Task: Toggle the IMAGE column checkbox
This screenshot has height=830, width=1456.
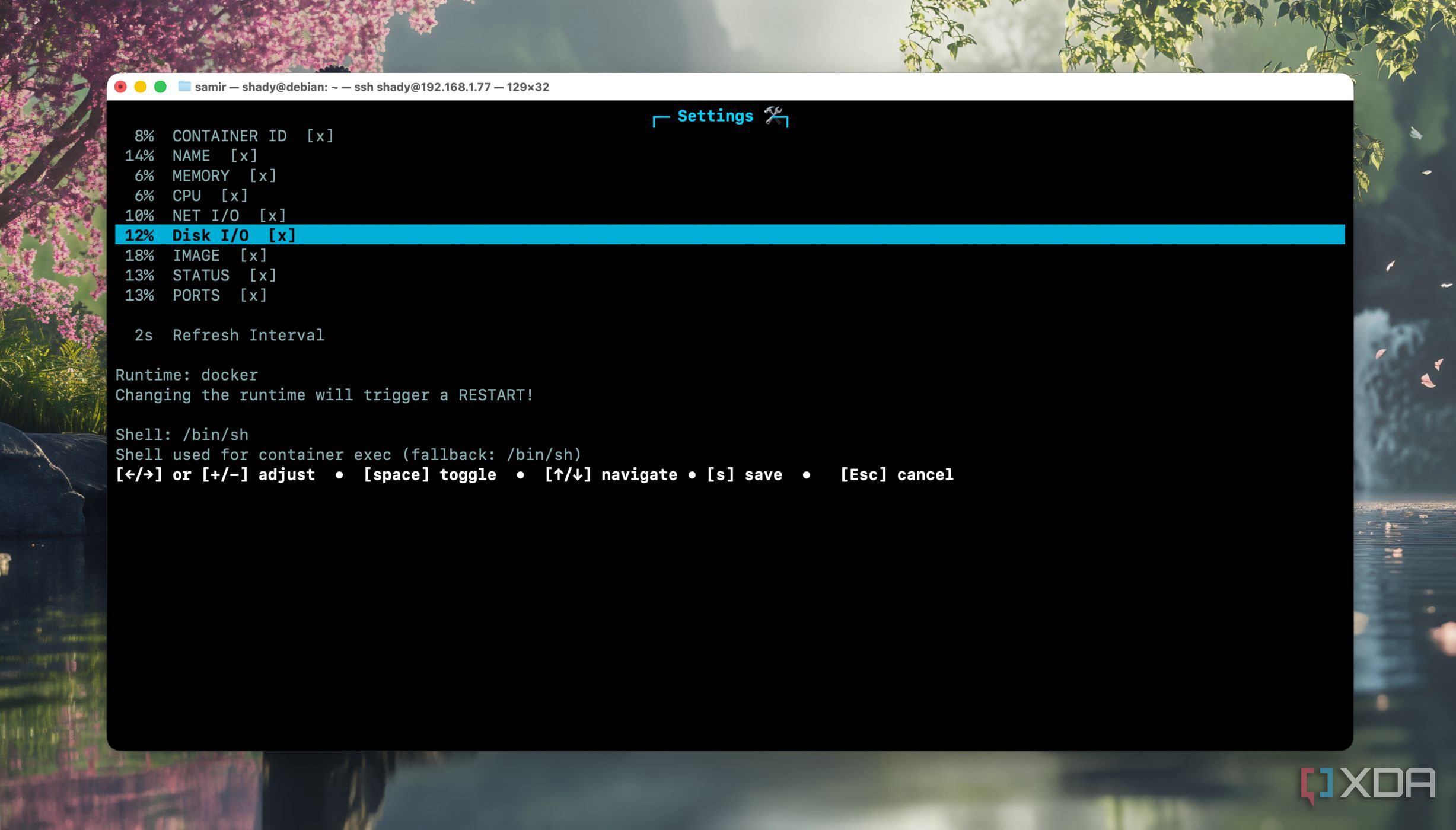Action: (253, 256)
